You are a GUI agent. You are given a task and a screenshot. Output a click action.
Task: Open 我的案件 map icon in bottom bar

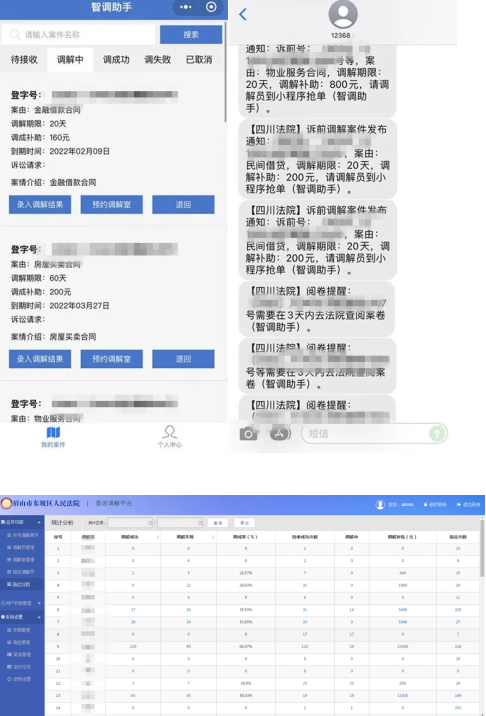pos(53,432)
